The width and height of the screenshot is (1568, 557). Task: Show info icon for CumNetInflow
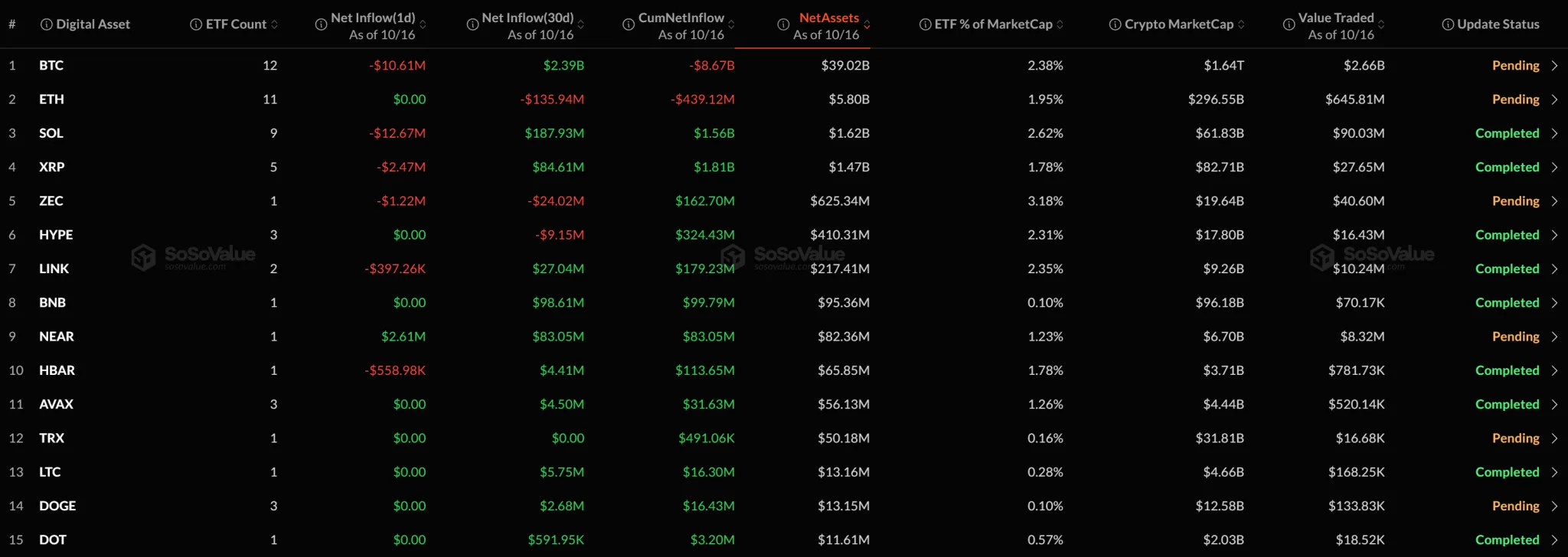(629, 24)
